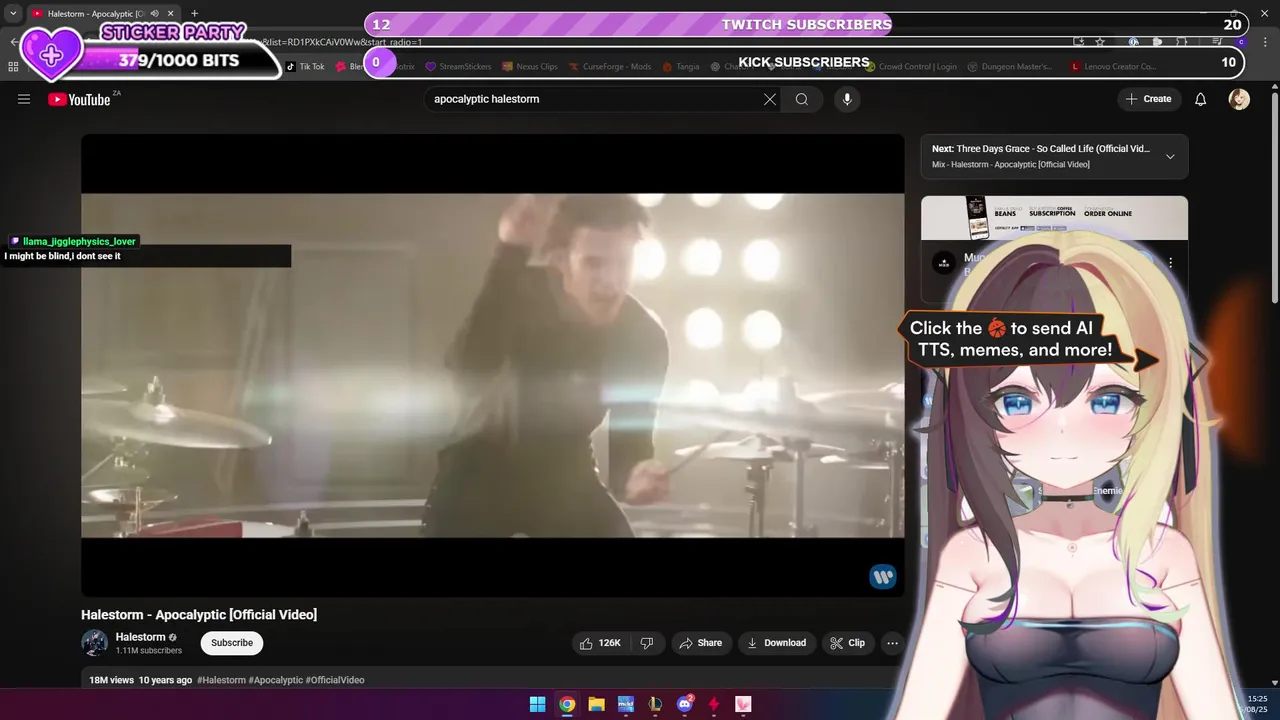Dislike the Halestorm video
Screen dimensions: 1280x720
pos(647,643)
